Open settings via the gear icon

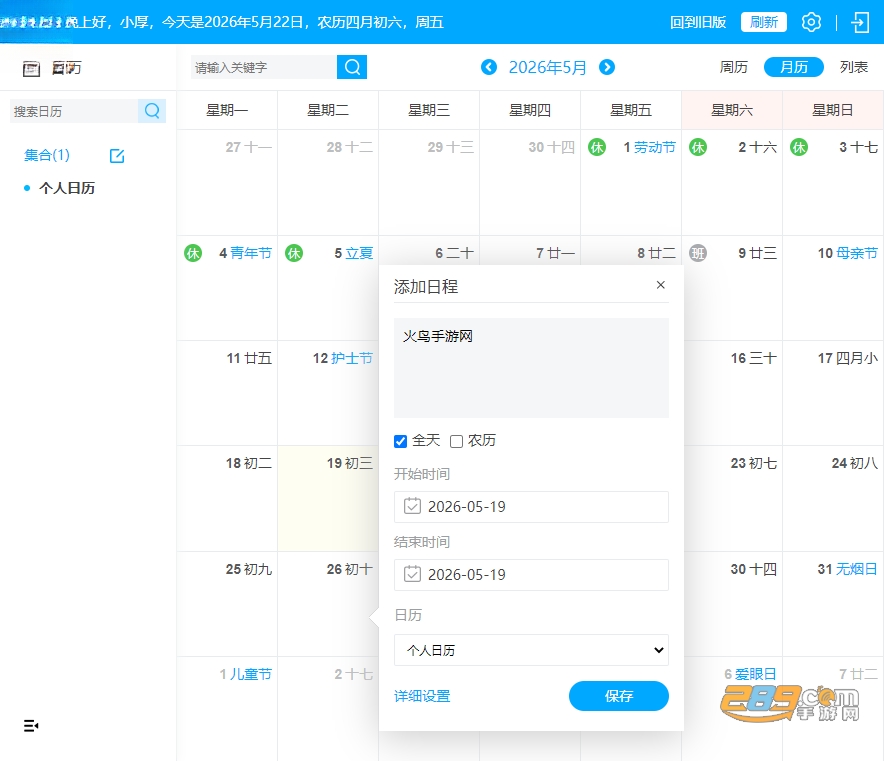click(x=811, y=23)
